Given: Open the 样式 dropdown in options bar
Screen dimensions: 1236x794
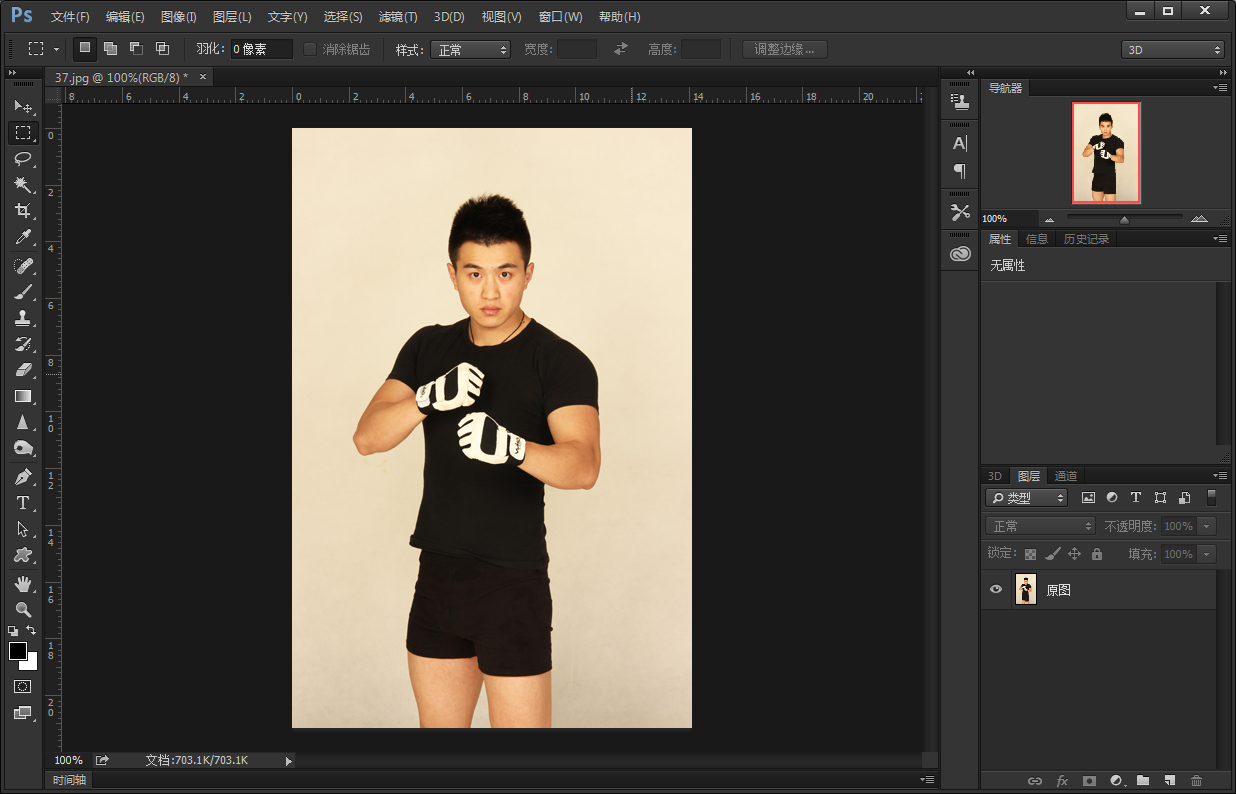Looking at the screenshot, I should [470, 48].
